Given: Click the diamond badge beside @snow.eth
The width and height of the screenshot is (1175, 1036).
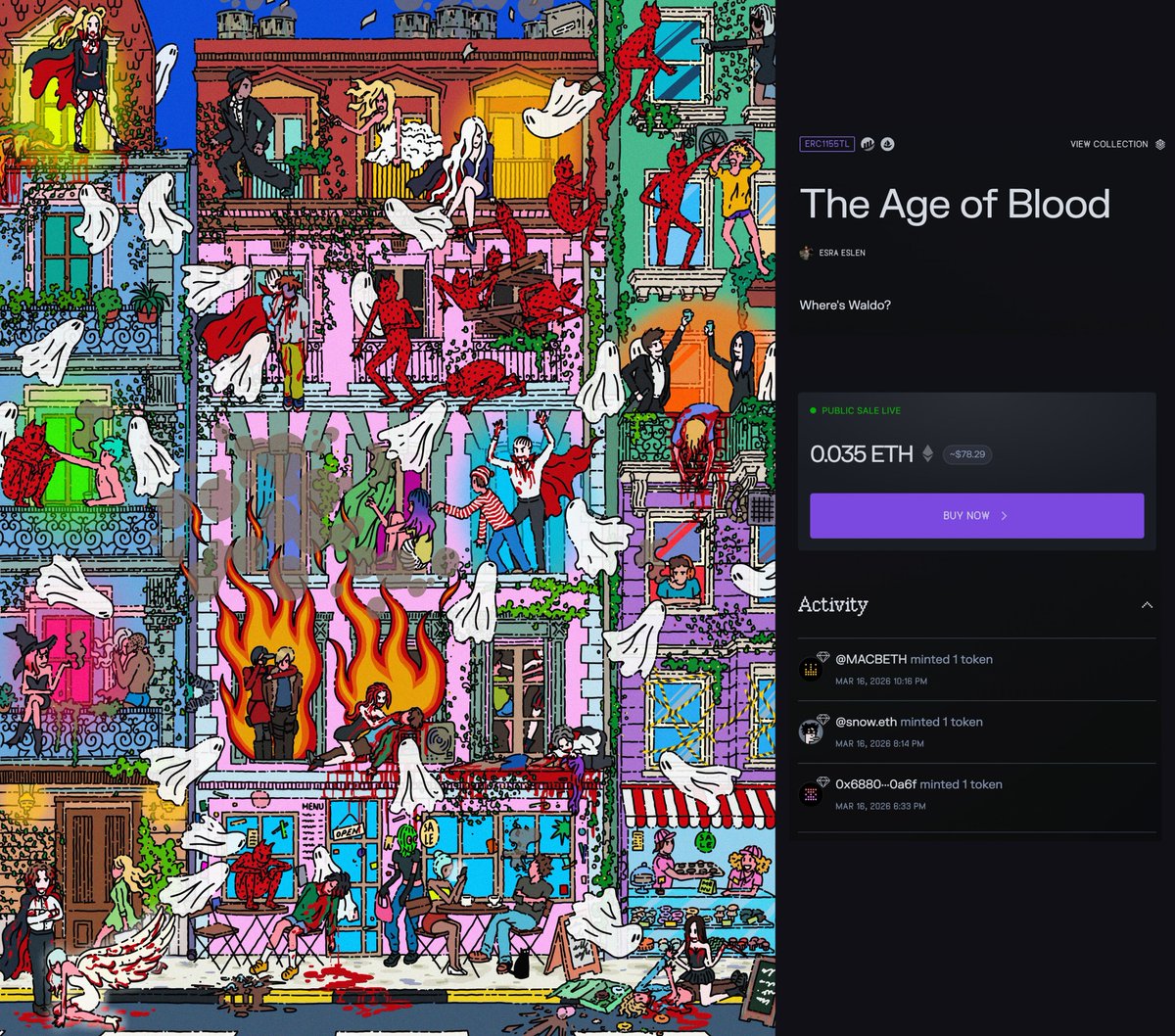Looking at the screenshot, I should click(x=823, y=718).
